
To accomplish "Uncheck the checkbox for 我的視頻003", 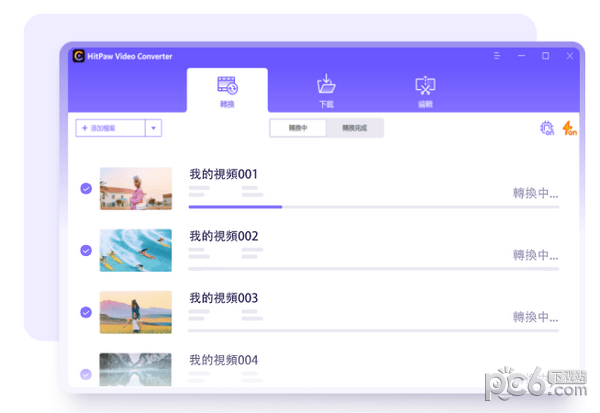I will (86, 312).
